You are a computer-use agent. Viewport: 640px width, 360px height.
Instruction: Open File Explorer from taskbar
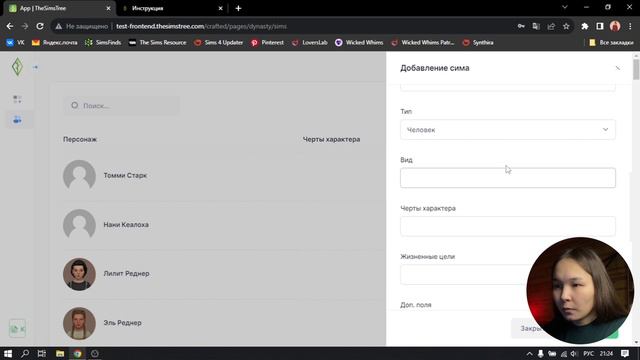click(x=60, y=353)
